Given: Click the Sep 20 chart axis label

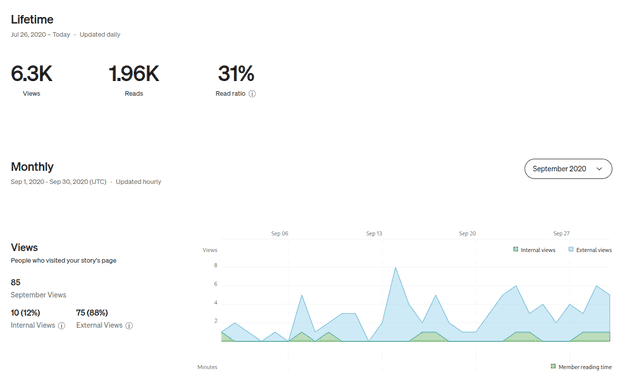Looking at the screenshot, I should (x=467, y=234).
